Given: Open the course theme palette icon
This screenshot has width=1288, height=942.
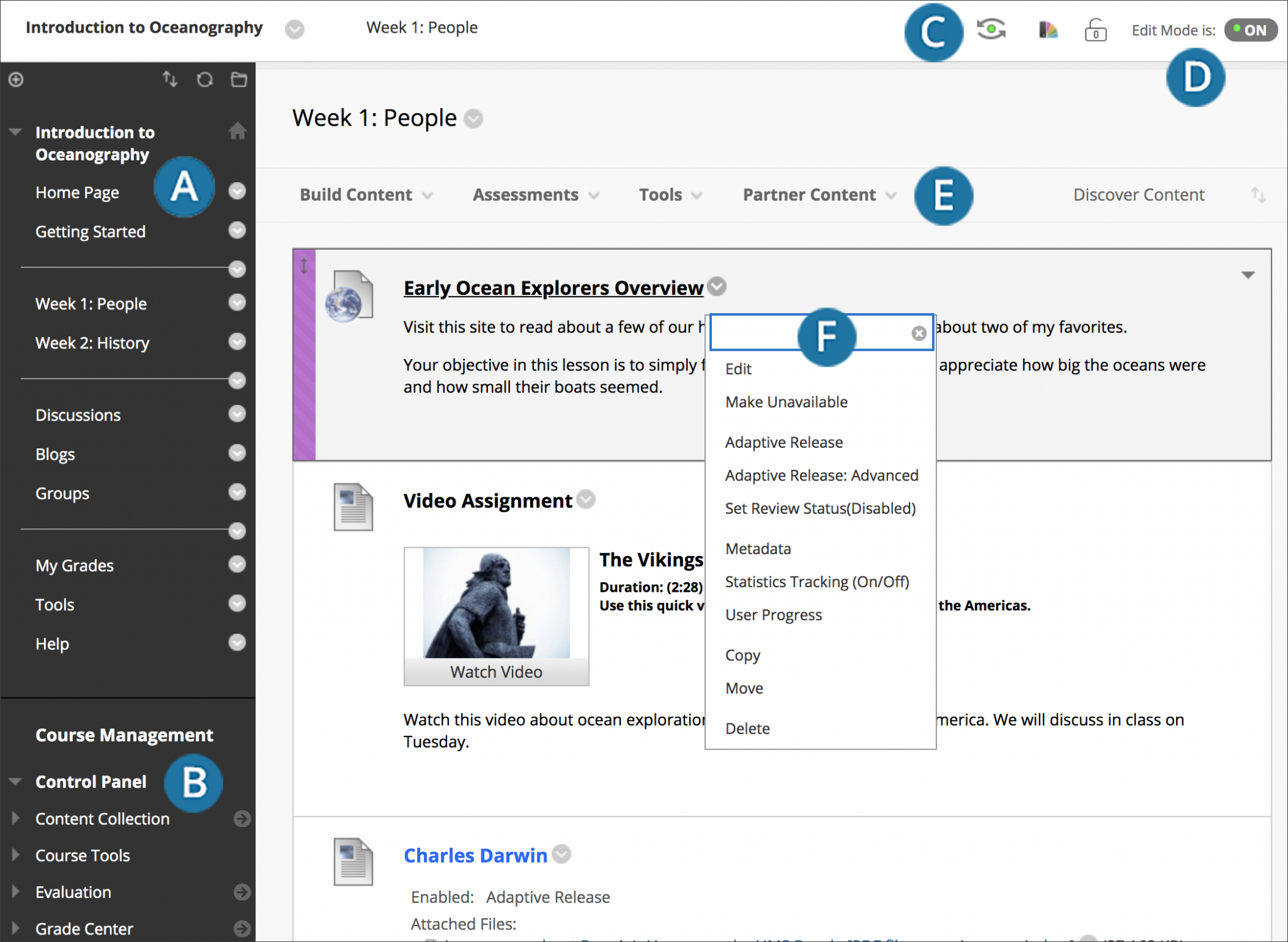Looking at the screenshot, I should [x=1048, y=30].
